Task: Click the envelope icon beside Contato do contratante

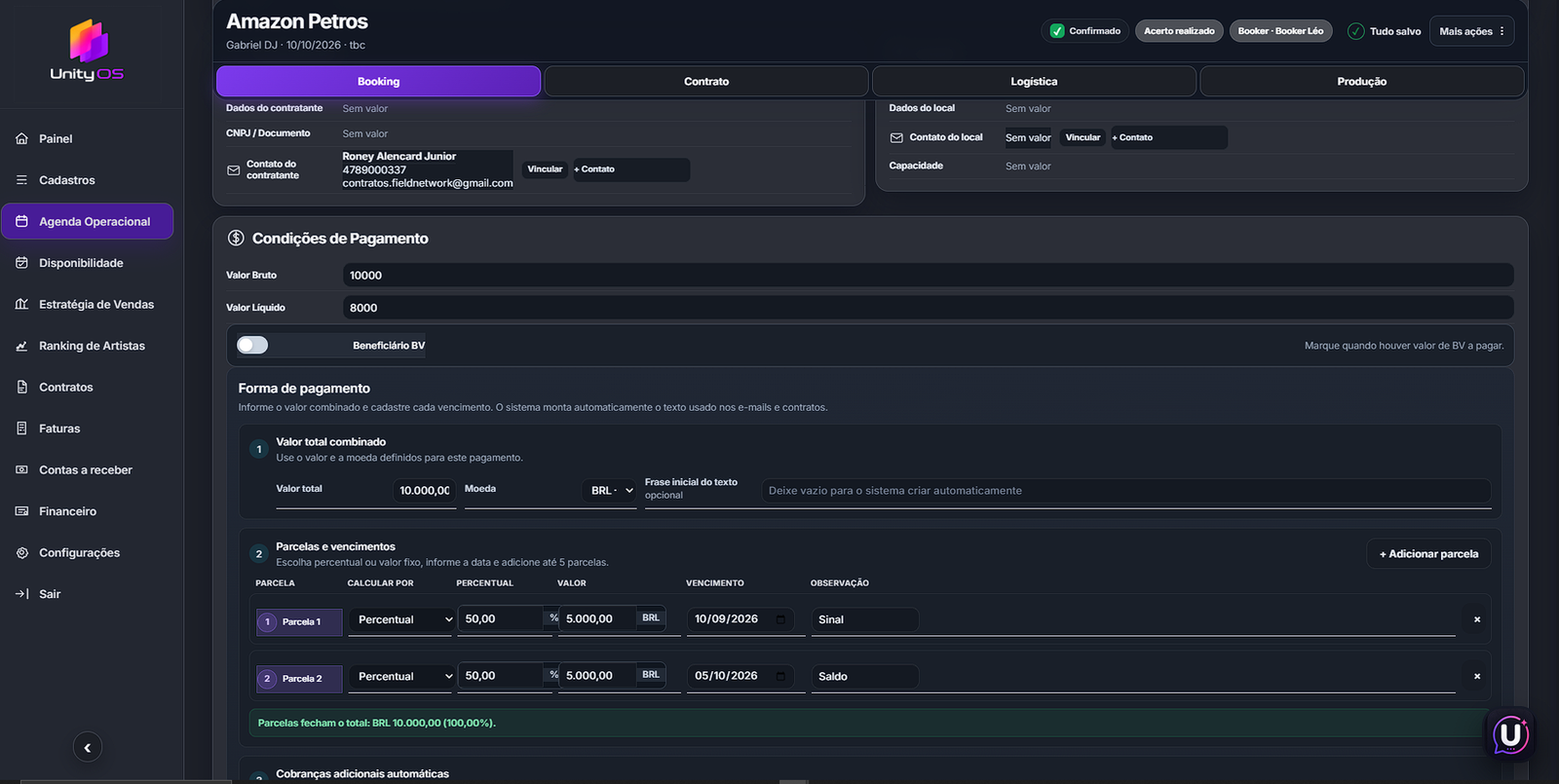Action: point(234,170)
